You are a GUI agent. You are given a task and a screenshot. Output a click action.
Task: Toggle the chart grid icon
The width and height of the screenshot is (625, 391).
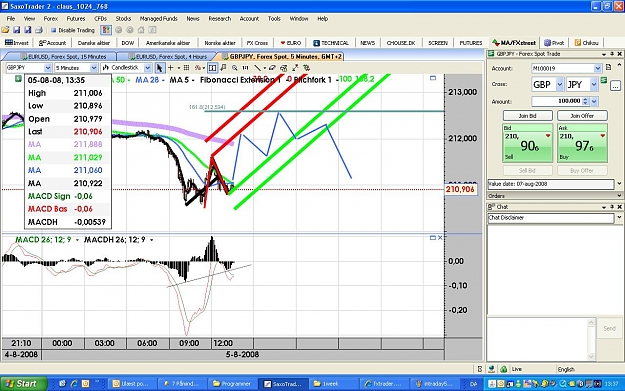pyautogui.click(x=186, y=68)
